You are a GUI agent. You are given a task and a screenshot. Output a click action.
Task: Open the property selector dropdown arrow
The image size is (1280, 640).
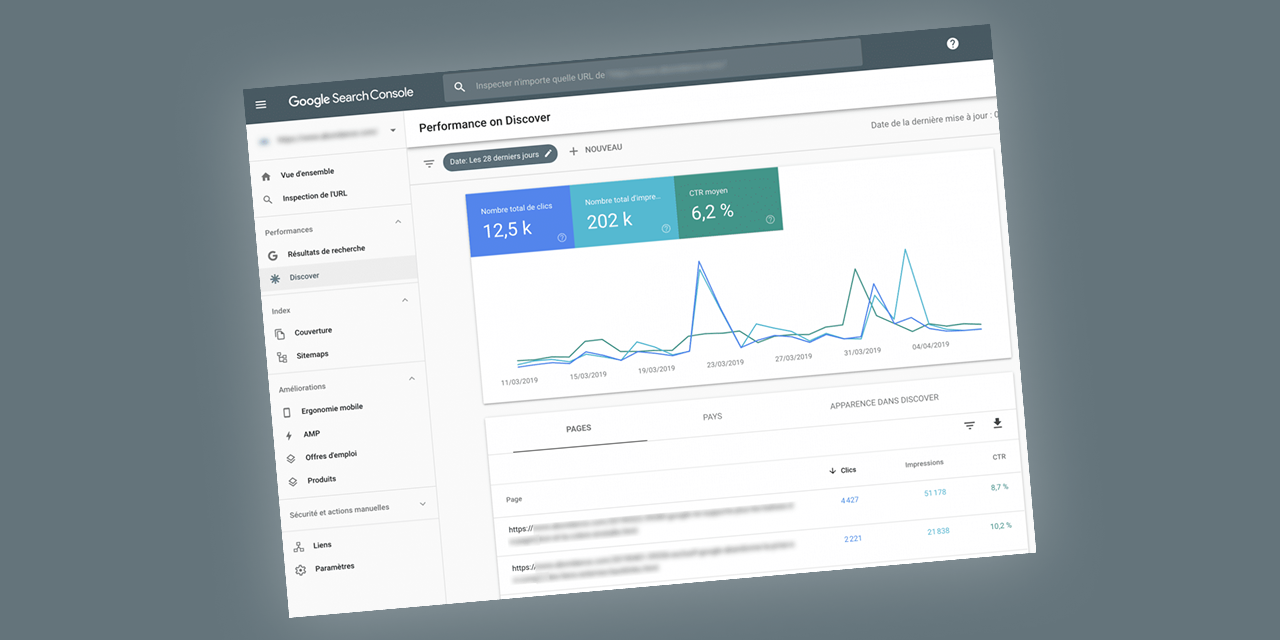[x=393, y=130]
